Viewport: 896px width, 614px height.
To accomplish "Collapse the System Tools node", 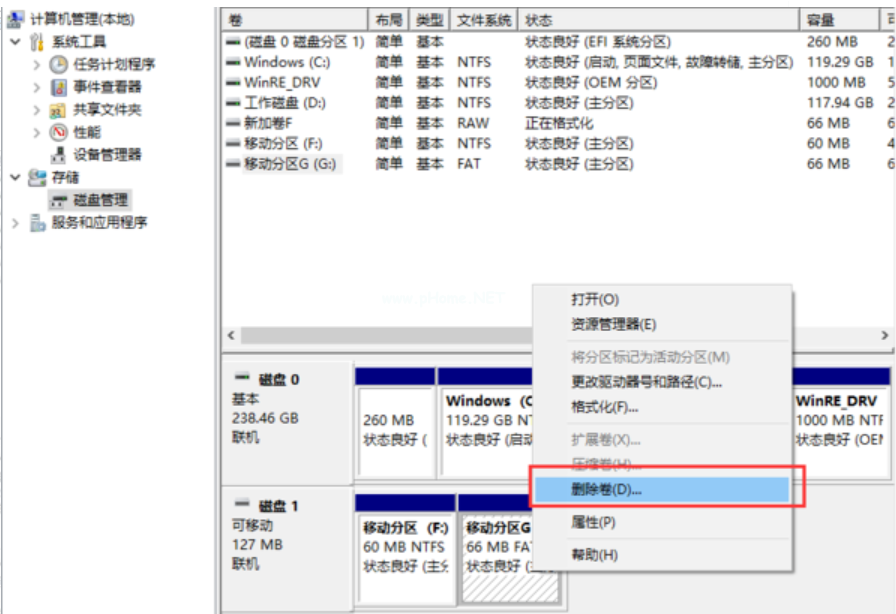I will tap(15, 42).
